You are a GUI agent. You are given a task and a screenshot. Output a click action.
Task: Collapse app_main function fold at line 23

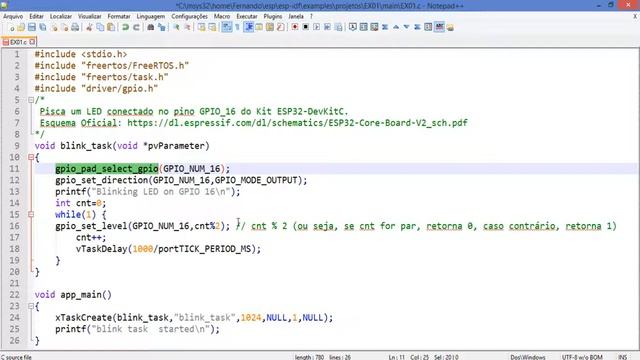31,306
